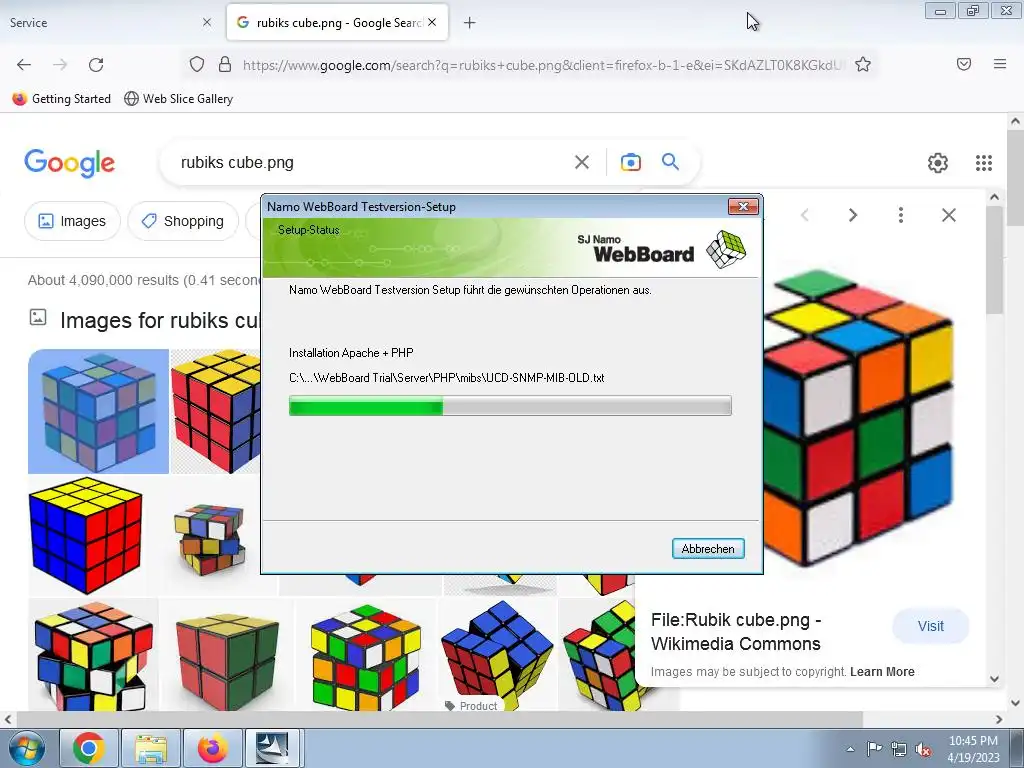Click the padlock site info icon

pos(225,64)
